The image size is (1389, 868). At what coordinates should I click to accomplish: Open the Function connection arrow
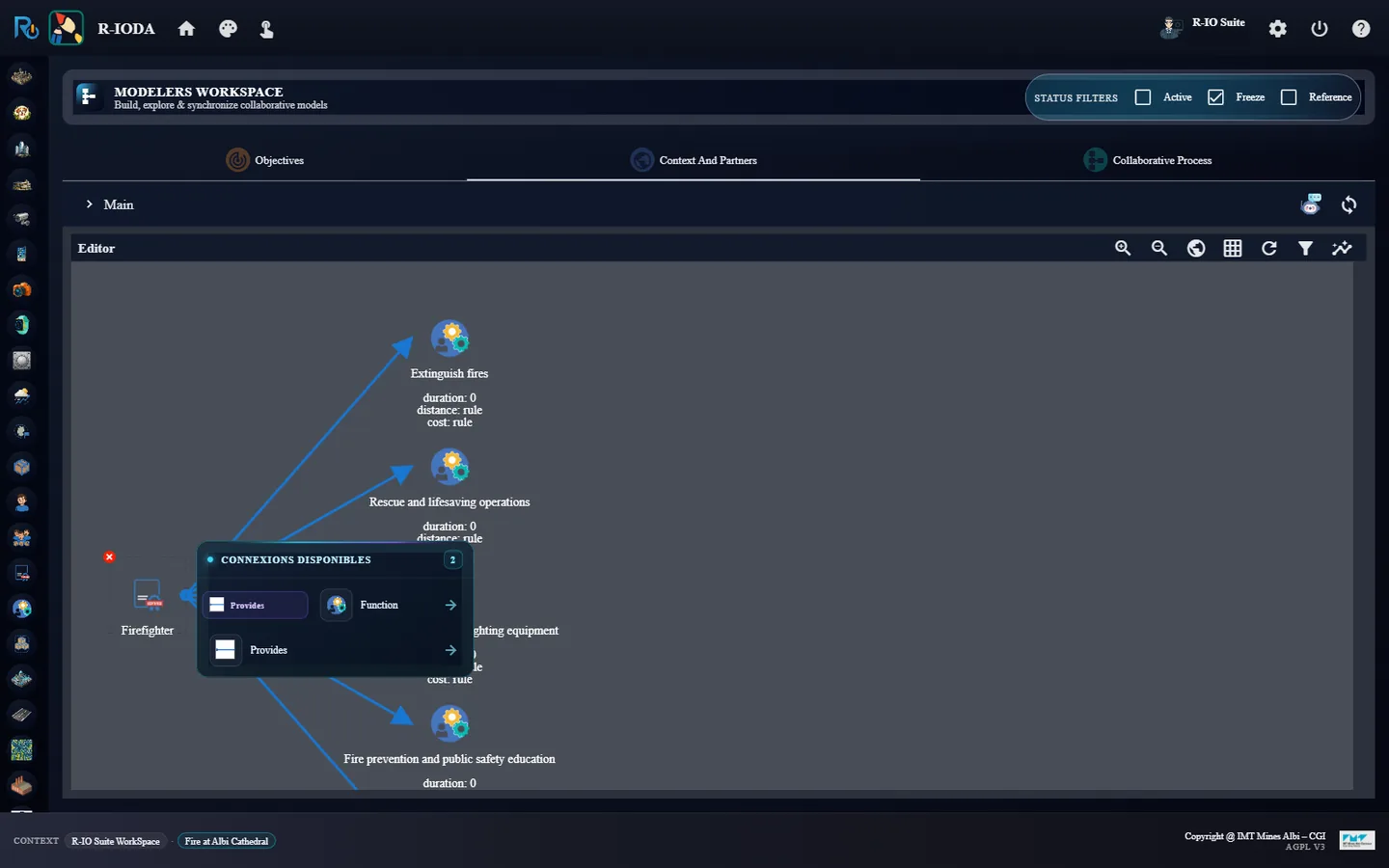pyautogui.click(x=450, y=605)
